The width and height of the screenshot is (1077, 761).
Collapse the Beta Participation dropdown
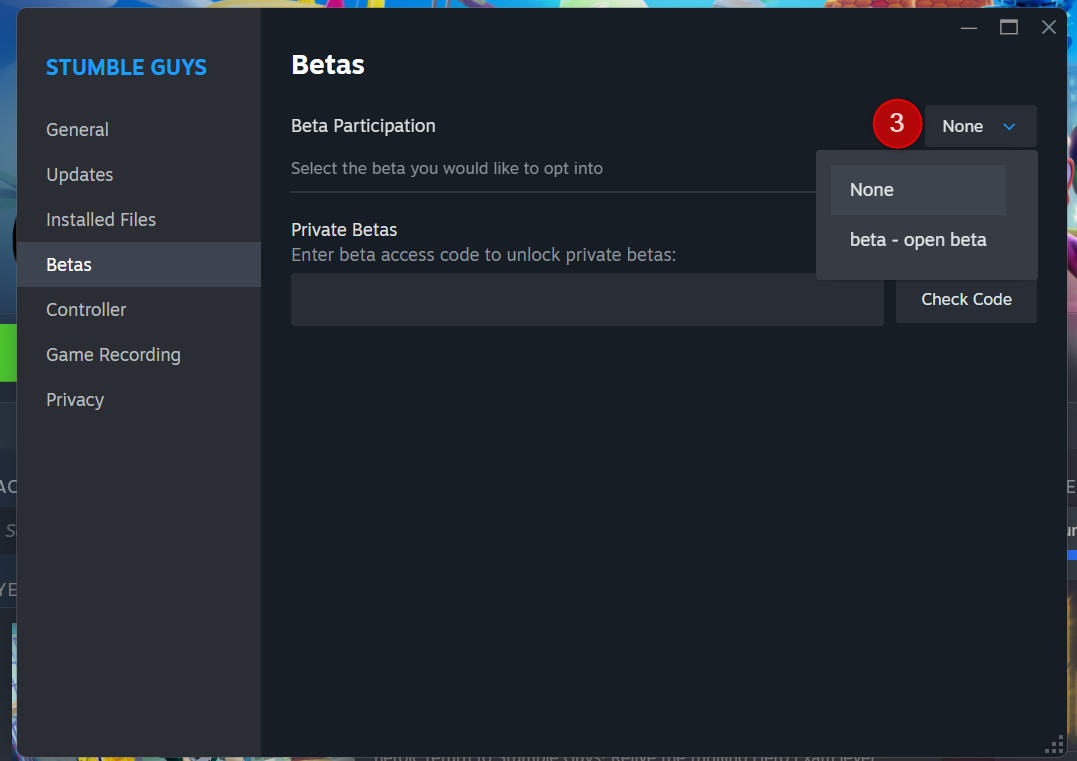tap(980, 126)
